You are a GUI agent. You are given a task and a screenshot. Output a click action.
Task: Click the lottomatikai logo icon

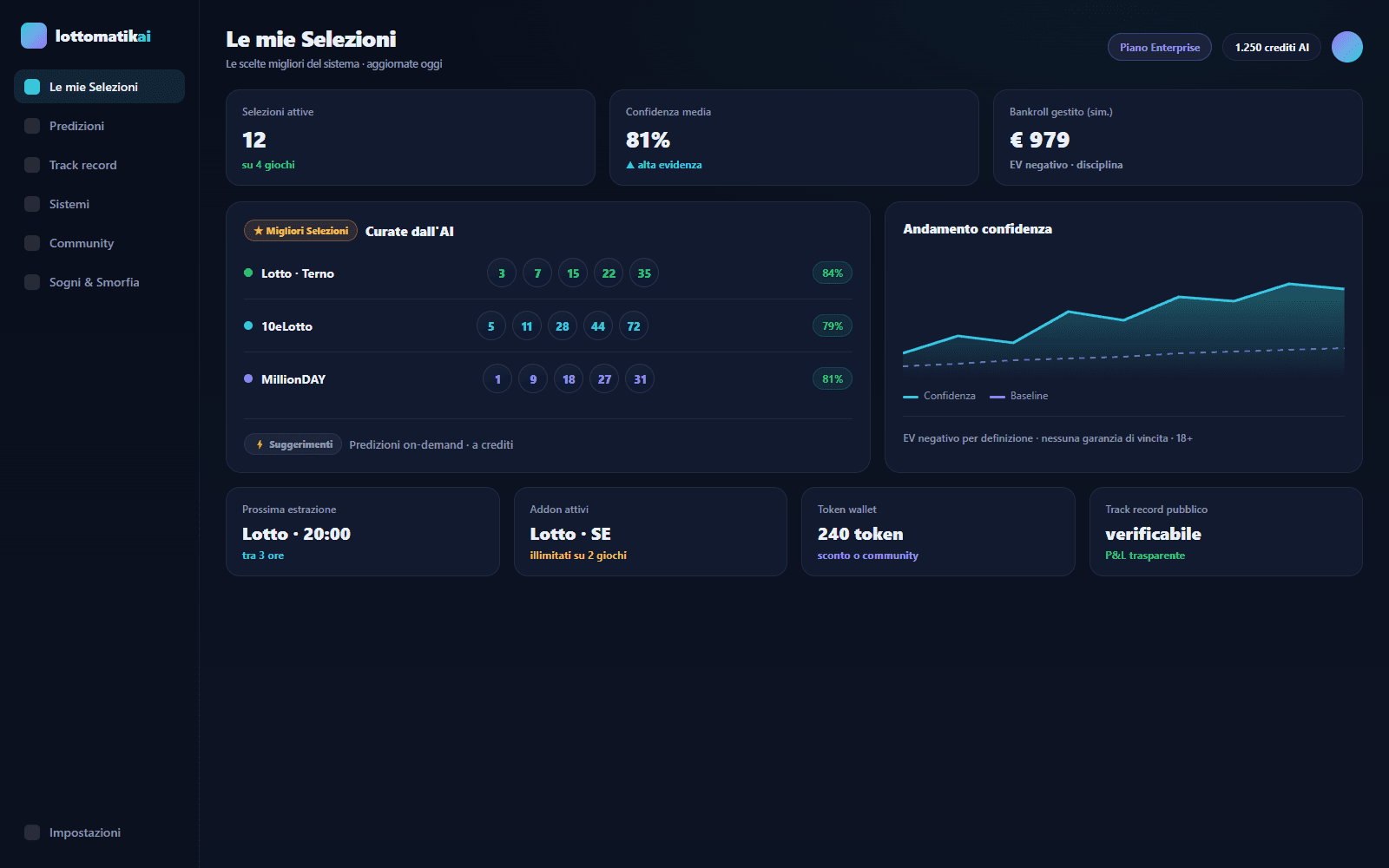pyautogui.click(x=34, y=36)
